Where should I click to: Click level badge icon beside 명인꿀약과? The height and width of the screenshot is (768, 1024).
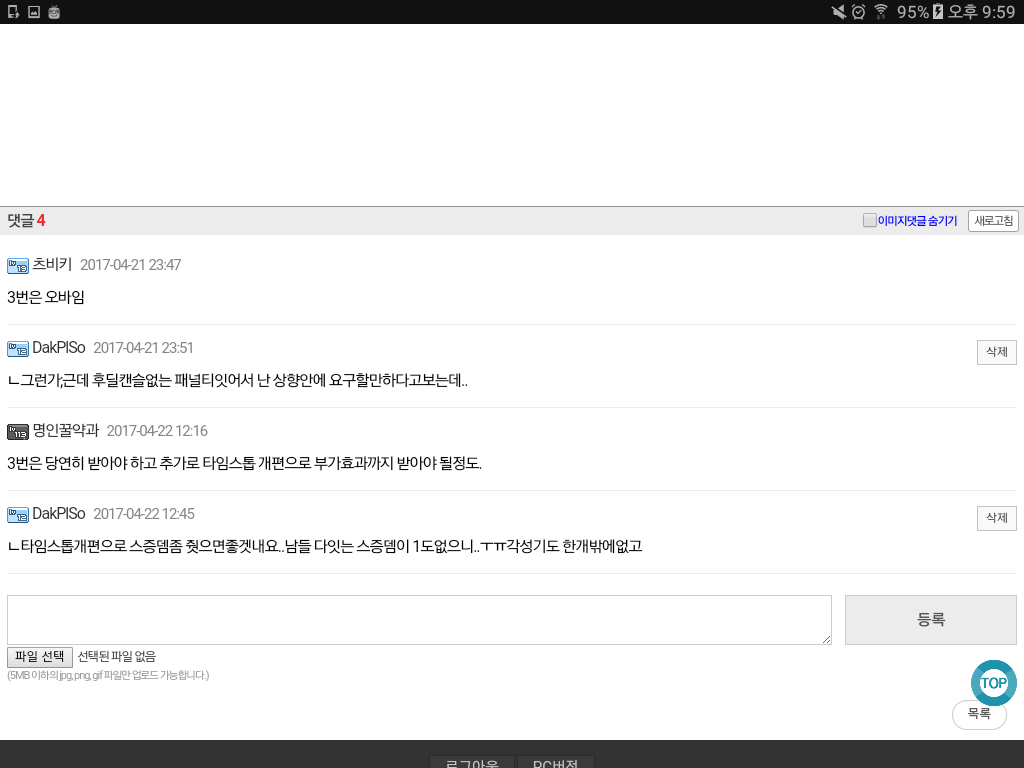(x=18, y=432)
